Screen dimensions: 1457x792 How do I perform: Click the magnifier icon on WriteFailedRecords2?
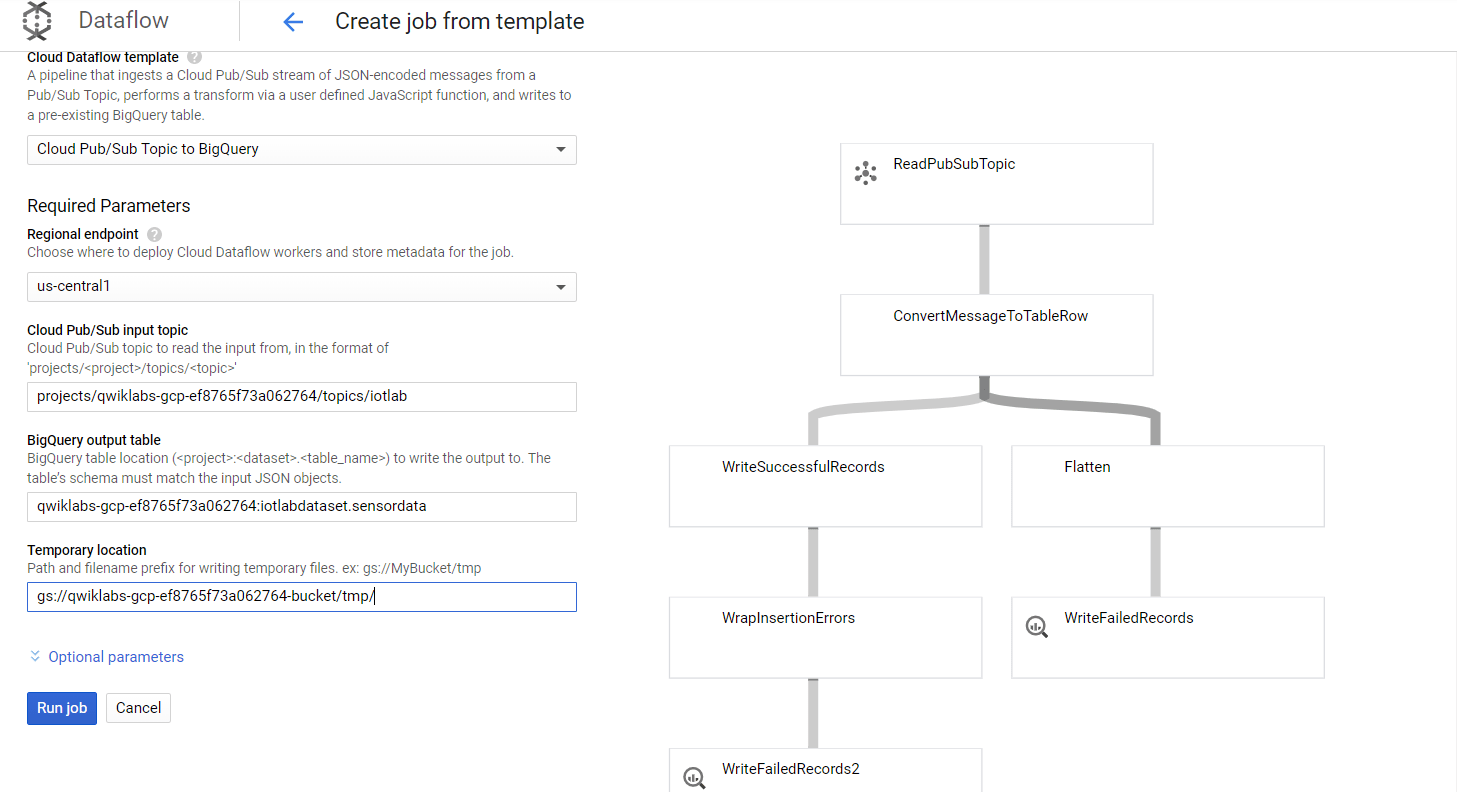pos(694,777)
